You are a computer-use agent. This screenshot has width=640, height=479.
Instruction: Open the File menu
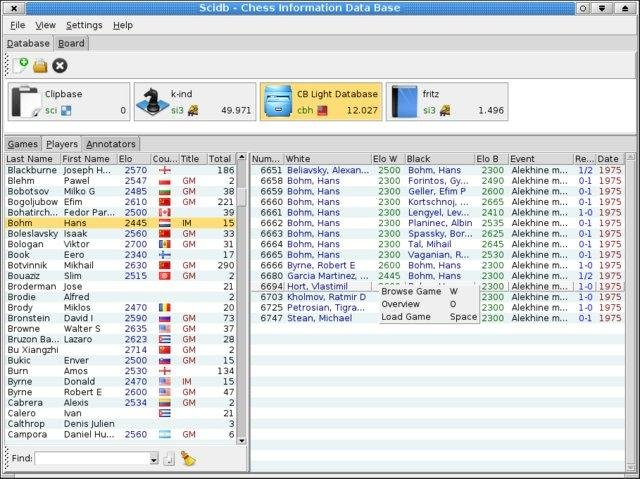click(x=17, y=24)
